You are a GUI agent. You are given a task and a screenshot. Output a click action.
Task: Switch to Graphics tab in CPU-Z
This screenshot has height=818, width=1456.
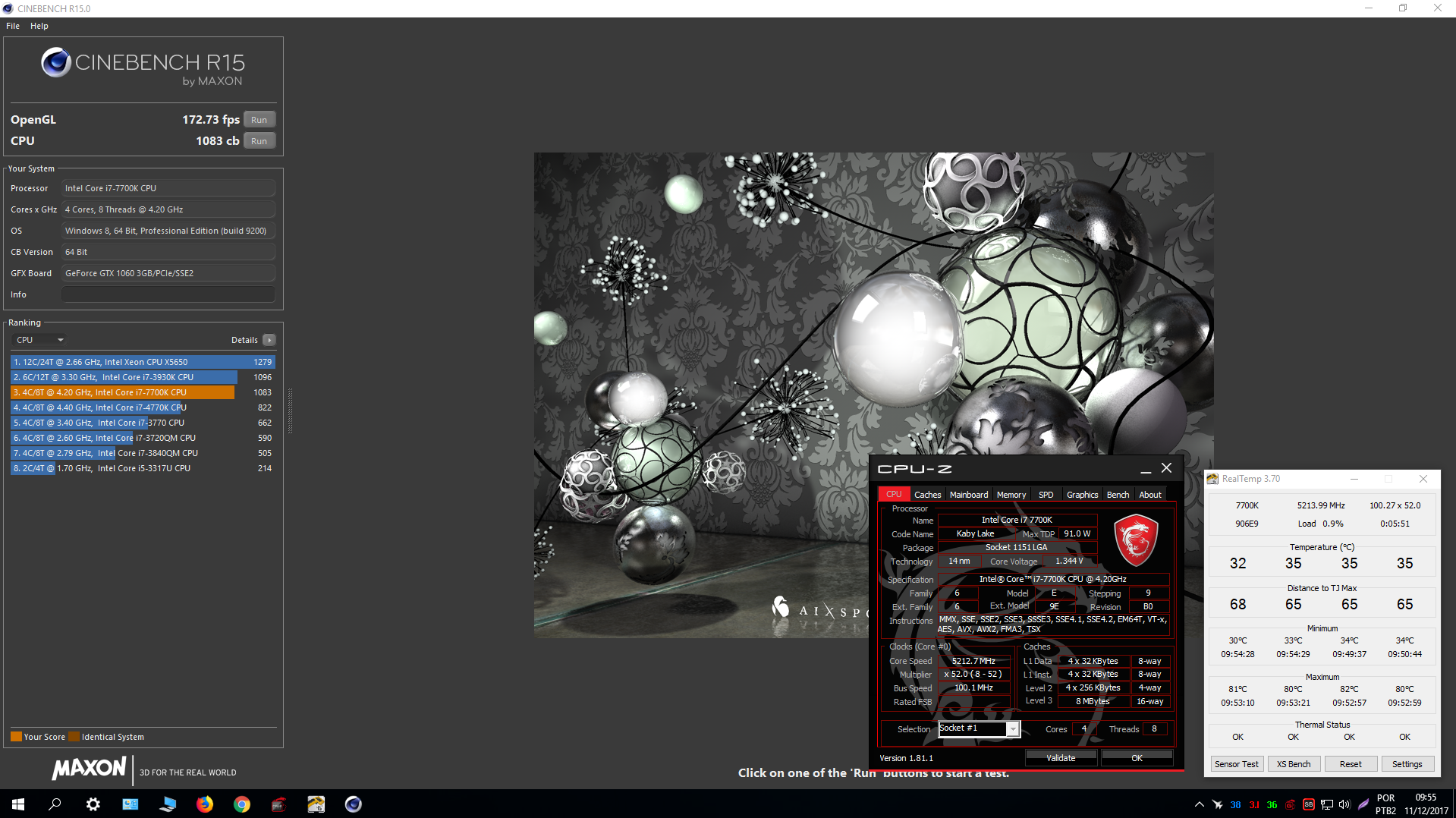click(1082, 495)
